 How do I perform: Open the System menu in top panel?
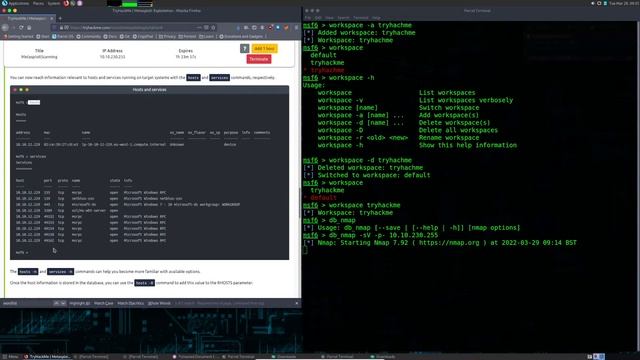pos(54,3)
